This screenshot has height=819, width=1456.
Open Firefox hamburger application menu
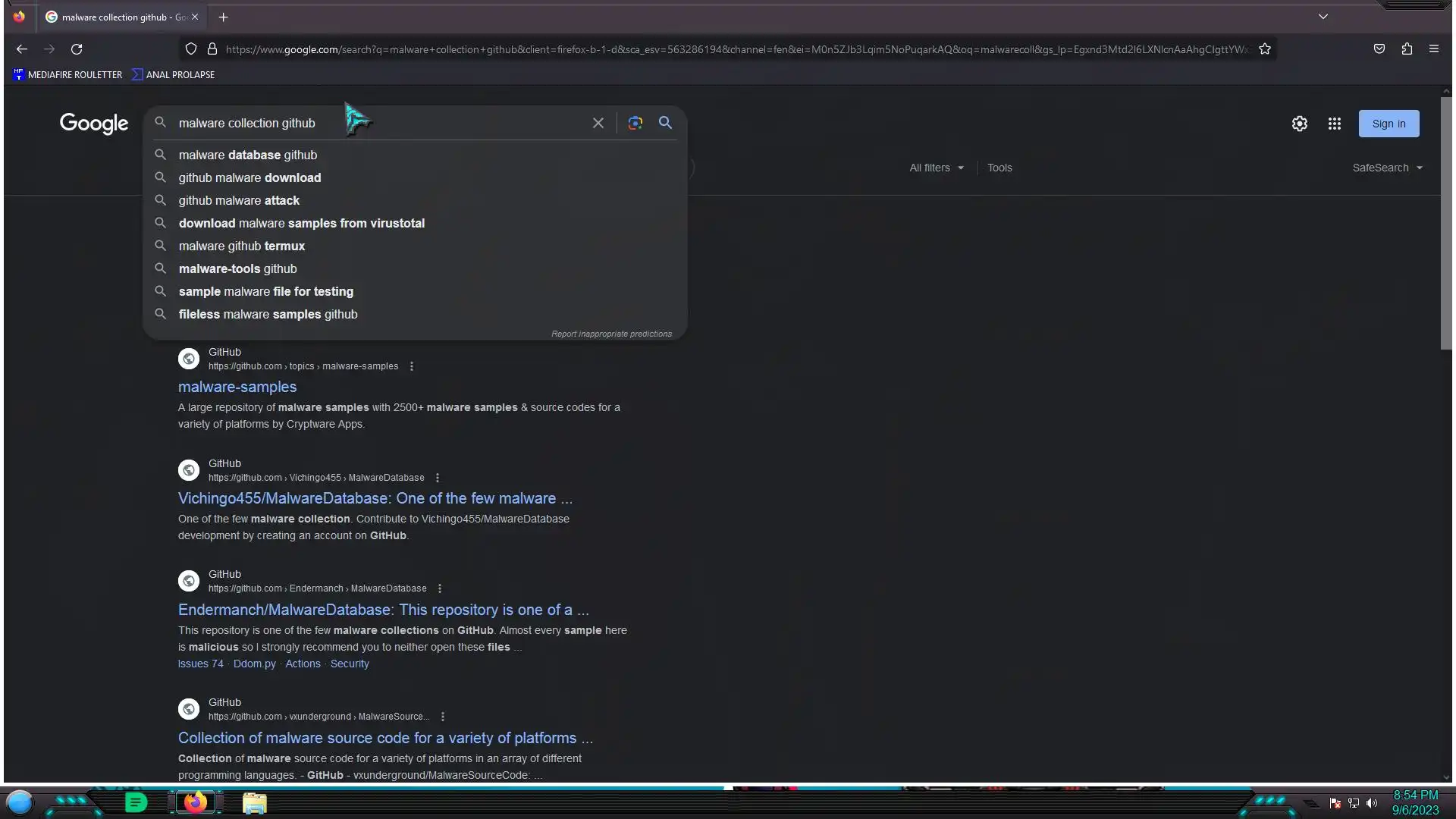click(1434, 49)
